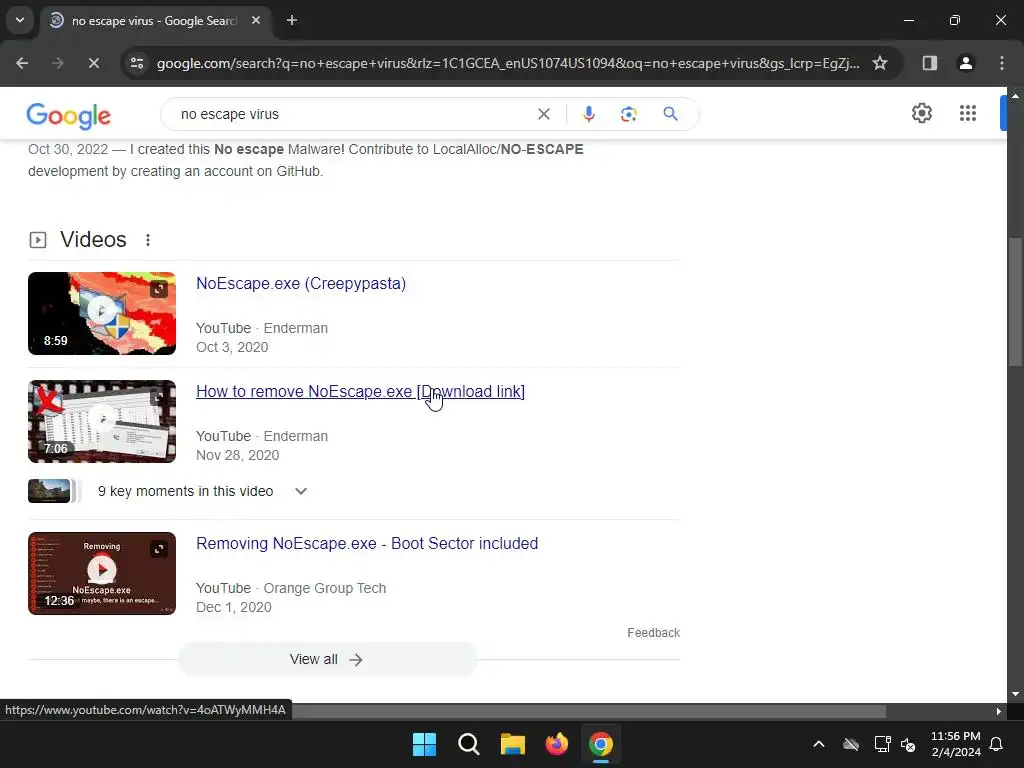Open network status tray icon

pos(882,744)
